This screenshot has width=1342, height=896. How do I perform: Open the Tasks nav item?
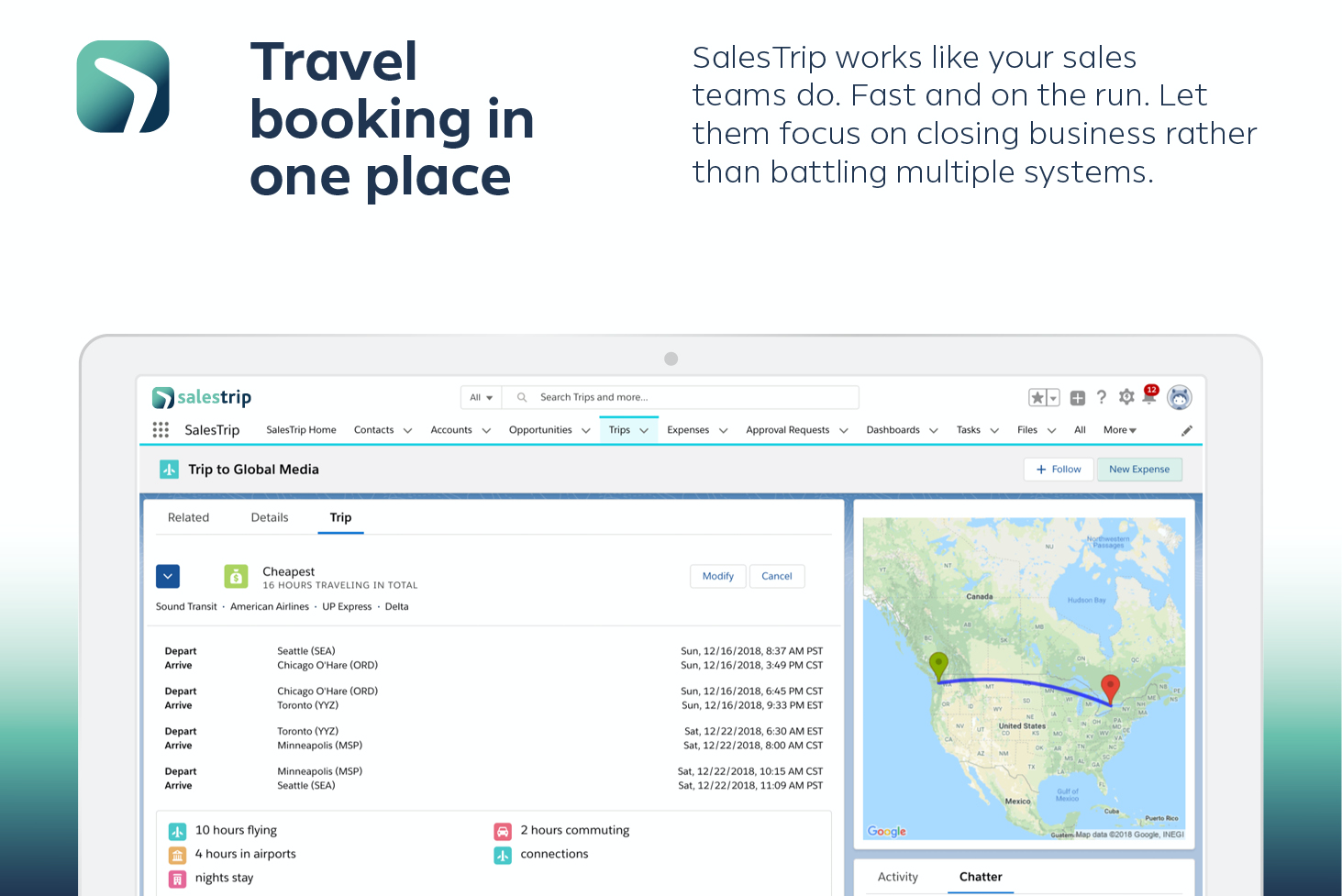969,430
